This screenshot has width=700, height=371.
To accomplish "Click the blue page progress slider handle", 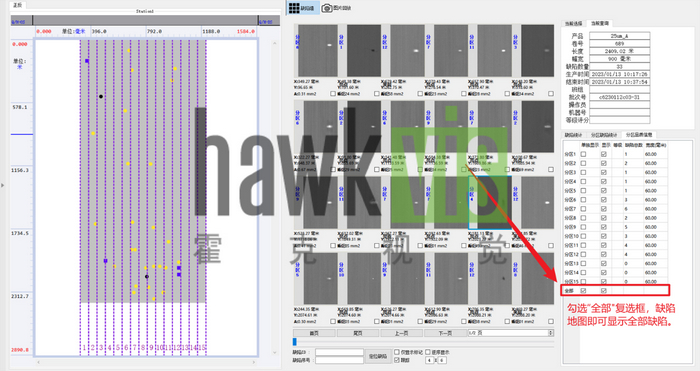I will 295,342.
